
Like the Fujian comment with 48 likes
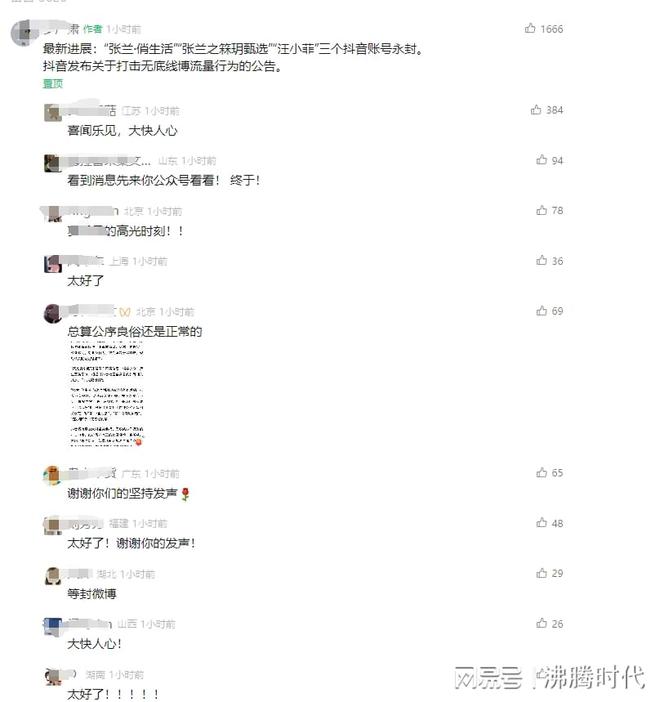pyautogui.click(x=542, y=522)
